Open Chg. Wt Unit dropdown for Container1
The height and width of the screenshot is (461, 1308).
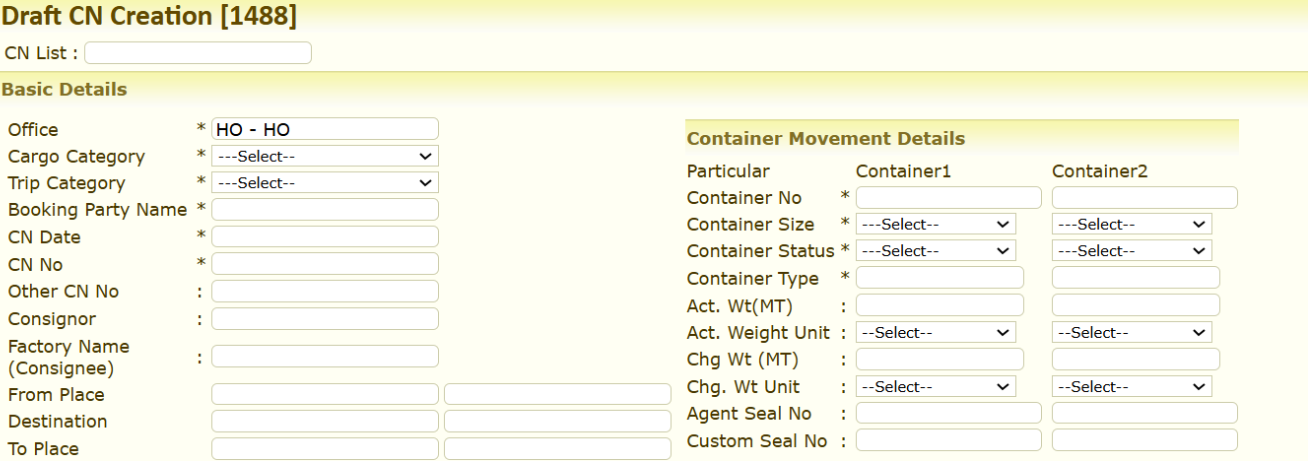click(935, 386)
